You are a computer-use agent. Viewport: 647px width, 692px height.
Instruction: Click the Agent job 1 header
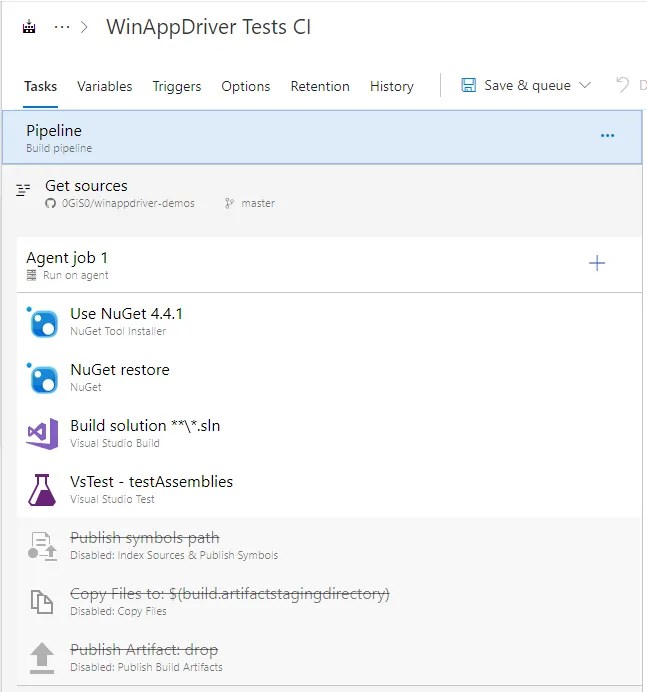pos(329,265)
